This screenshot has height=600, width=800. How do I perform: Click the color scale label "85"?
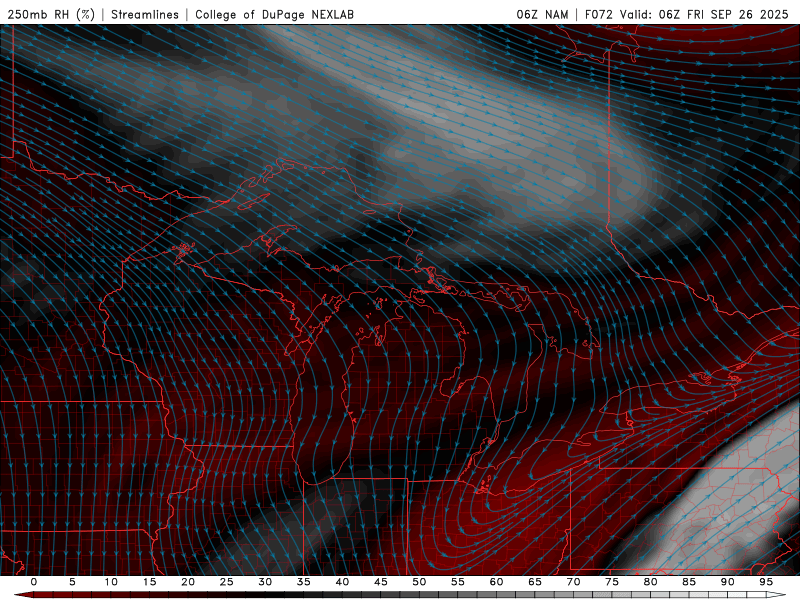tap(689, 582)
